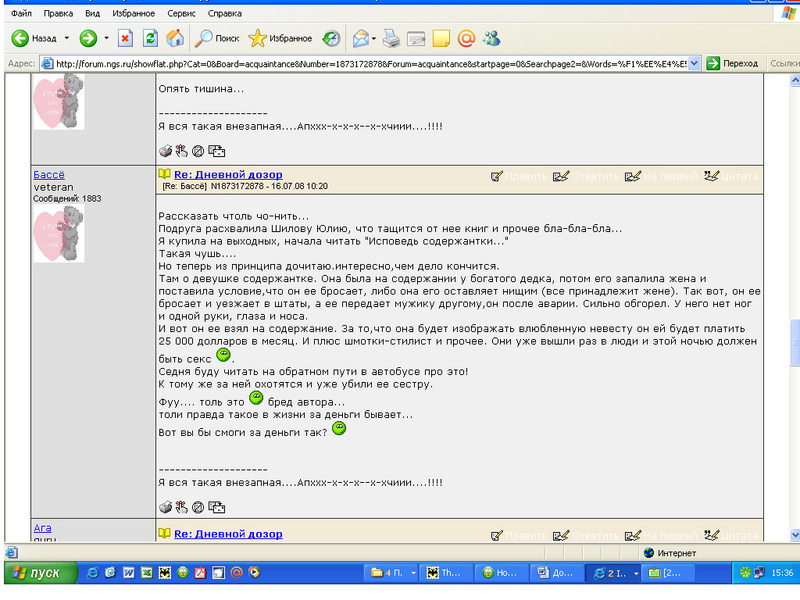Switch to the 'До...' Word taskbar window
The image size is (800, 600).
556,573
